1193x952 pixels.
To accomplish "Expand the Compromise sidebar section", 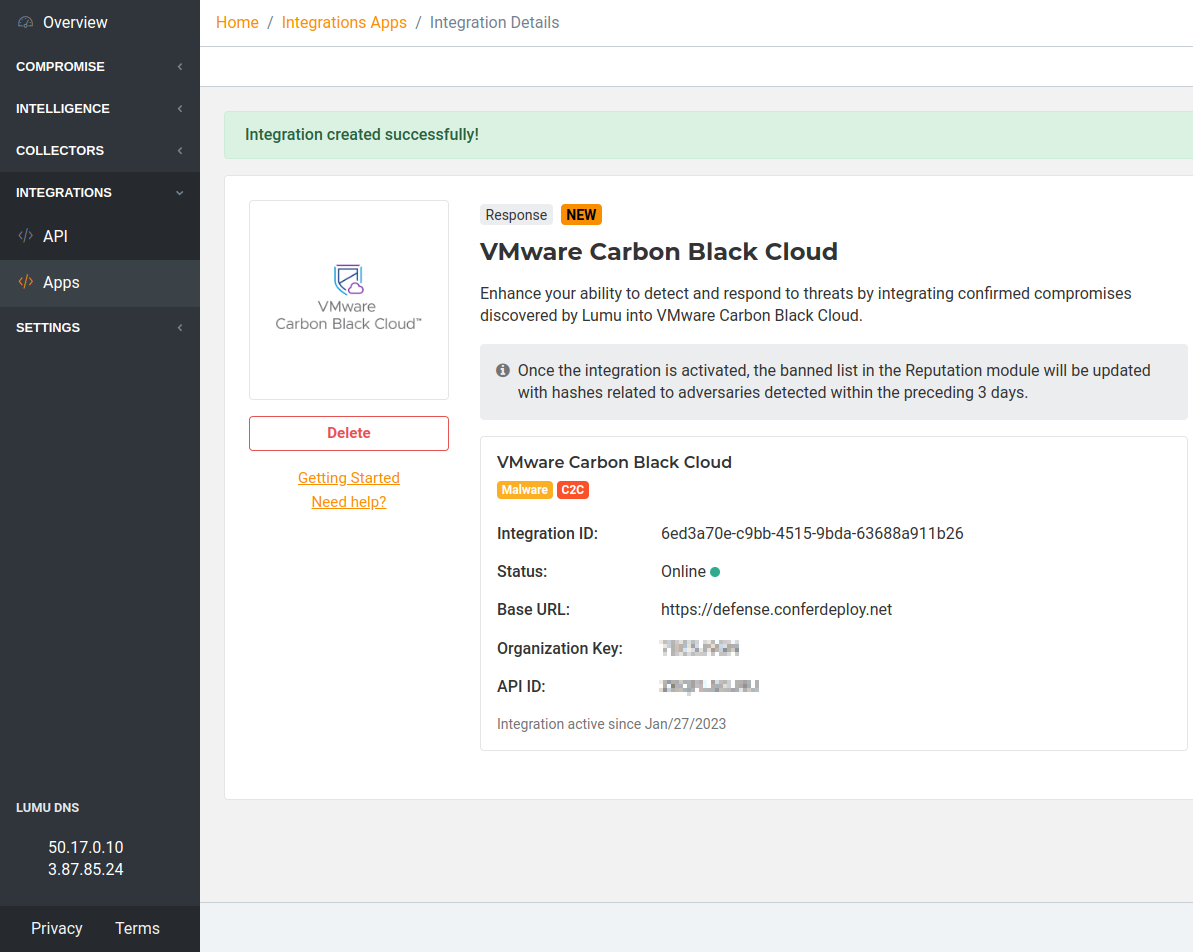I will [100, 67].
